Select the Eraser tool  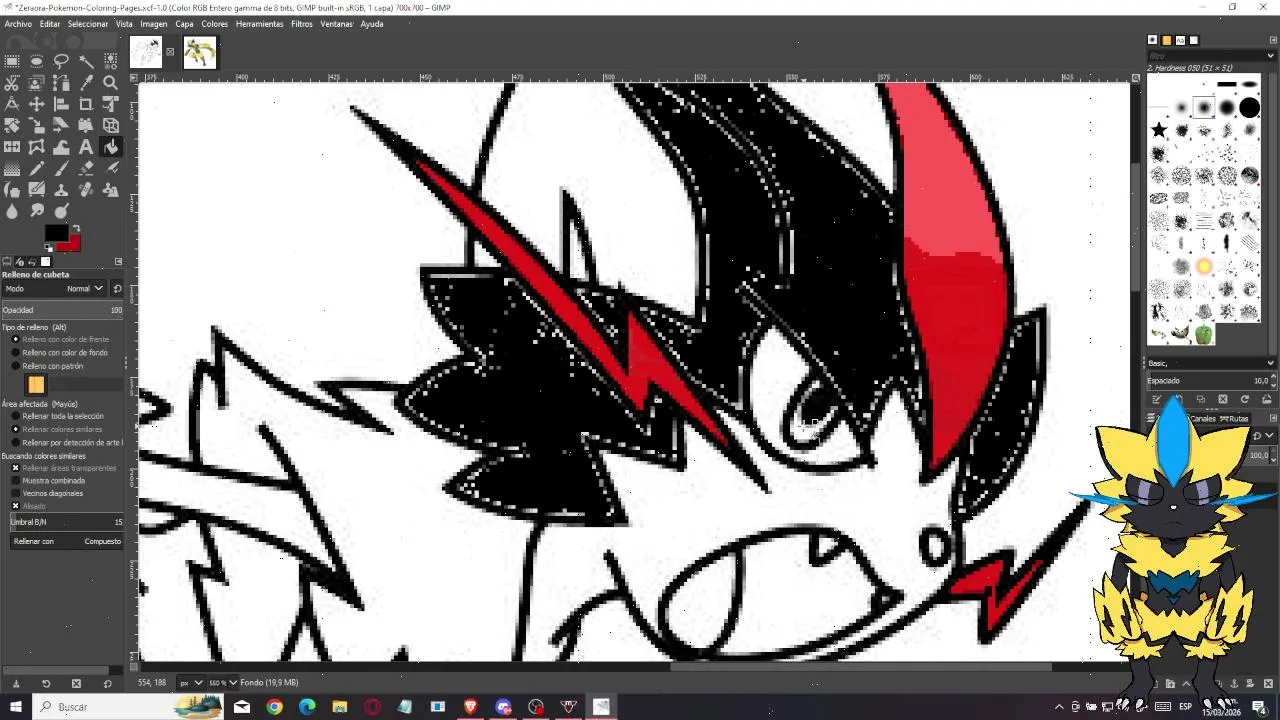86,168
